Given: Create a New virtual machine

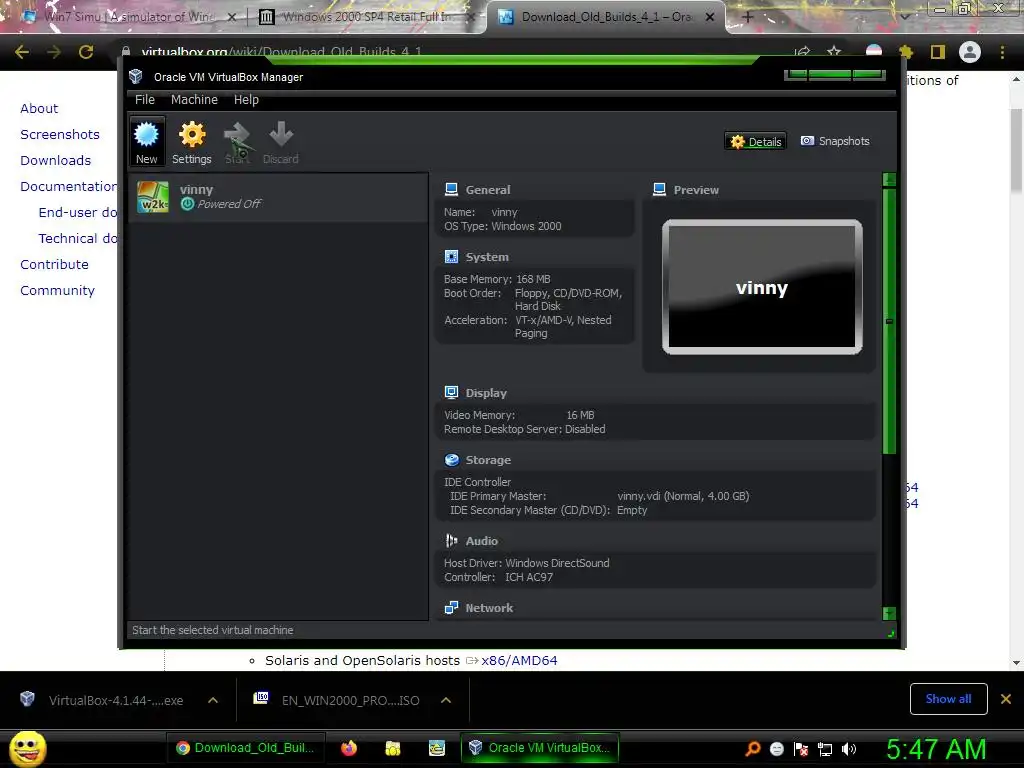Looking at the screenshot, I should [146, 142].
